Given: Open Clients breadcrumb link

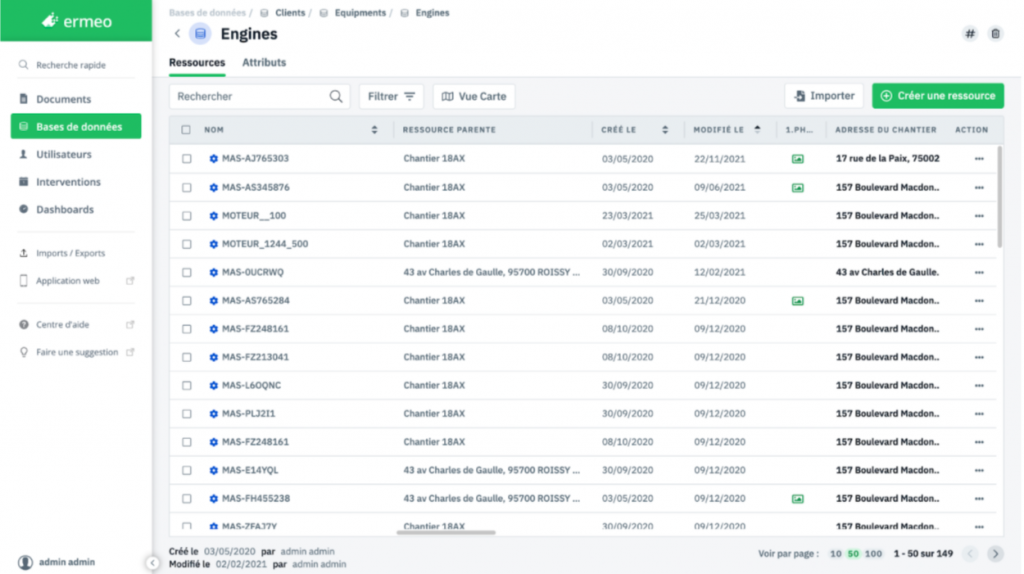Looking at the screenshot, I should click(x=290, y=12).
